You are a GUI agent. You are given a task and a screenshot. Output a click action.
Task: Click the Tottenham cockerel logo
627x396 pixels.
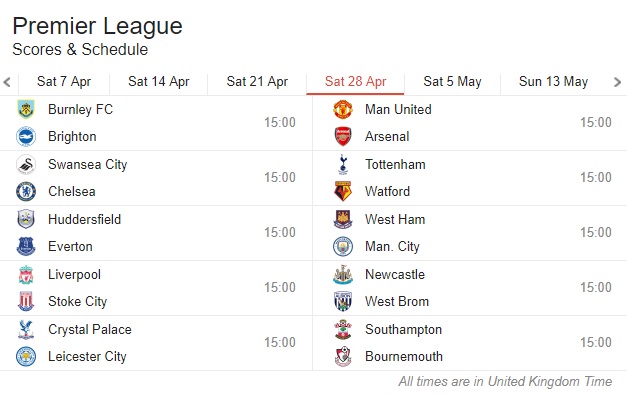(x=343, y=164)
